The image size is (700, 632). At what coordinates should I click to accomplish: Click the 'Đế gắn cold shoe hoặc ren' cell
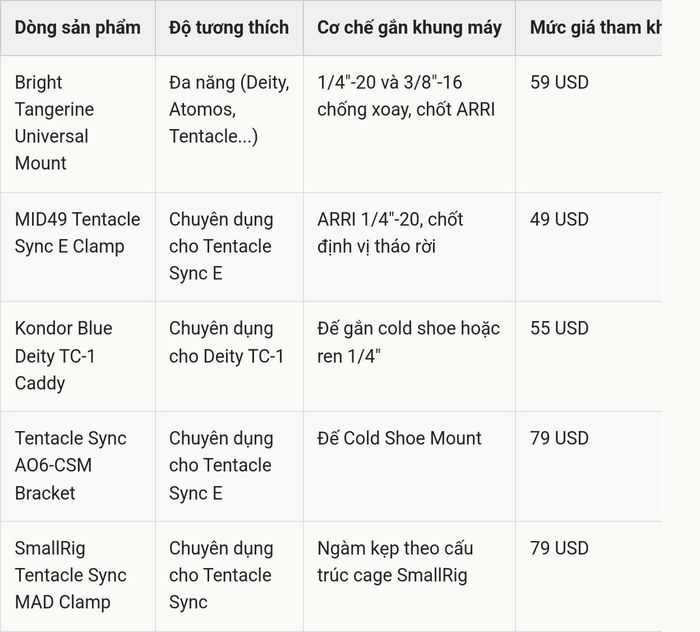click(409, 356)
